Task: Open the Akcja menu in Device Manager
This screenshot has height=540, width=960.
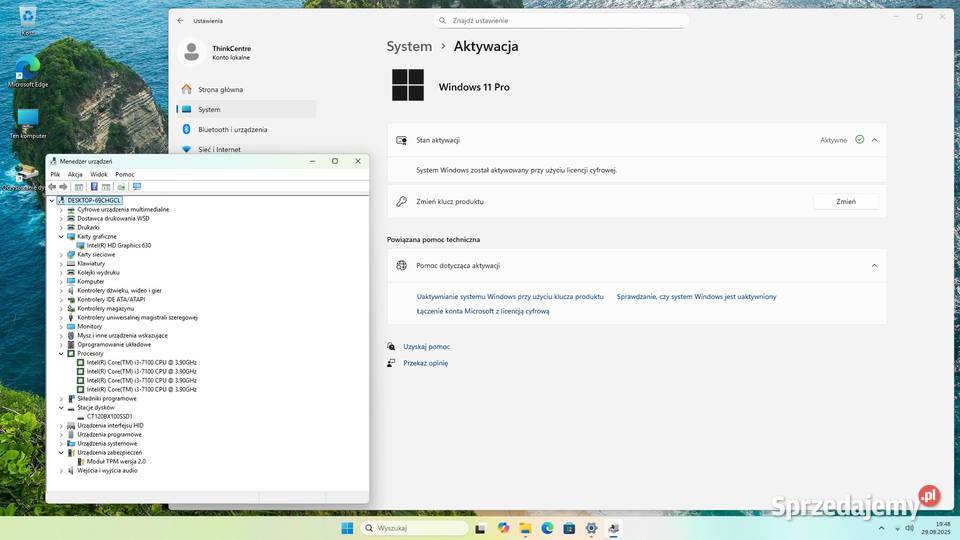Action: pyautogui.click(x=75, y=174)
